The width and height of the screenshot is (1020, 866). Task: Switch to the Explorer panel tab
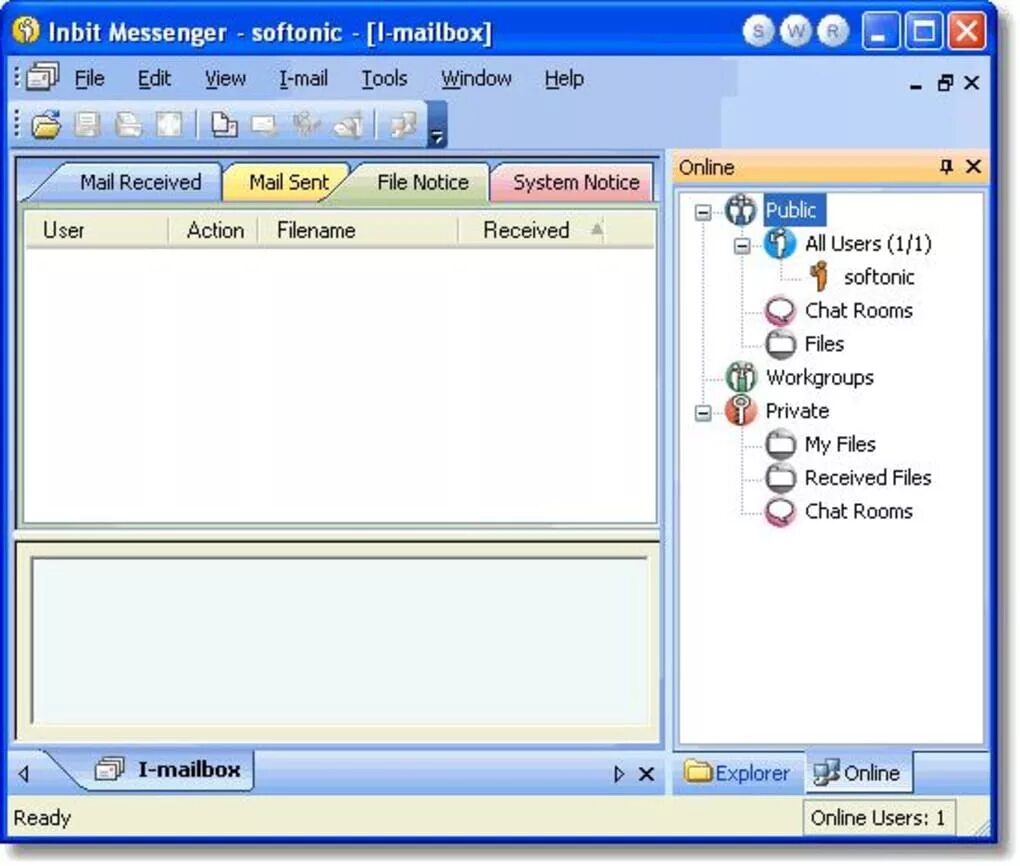[x=737, y=773]
